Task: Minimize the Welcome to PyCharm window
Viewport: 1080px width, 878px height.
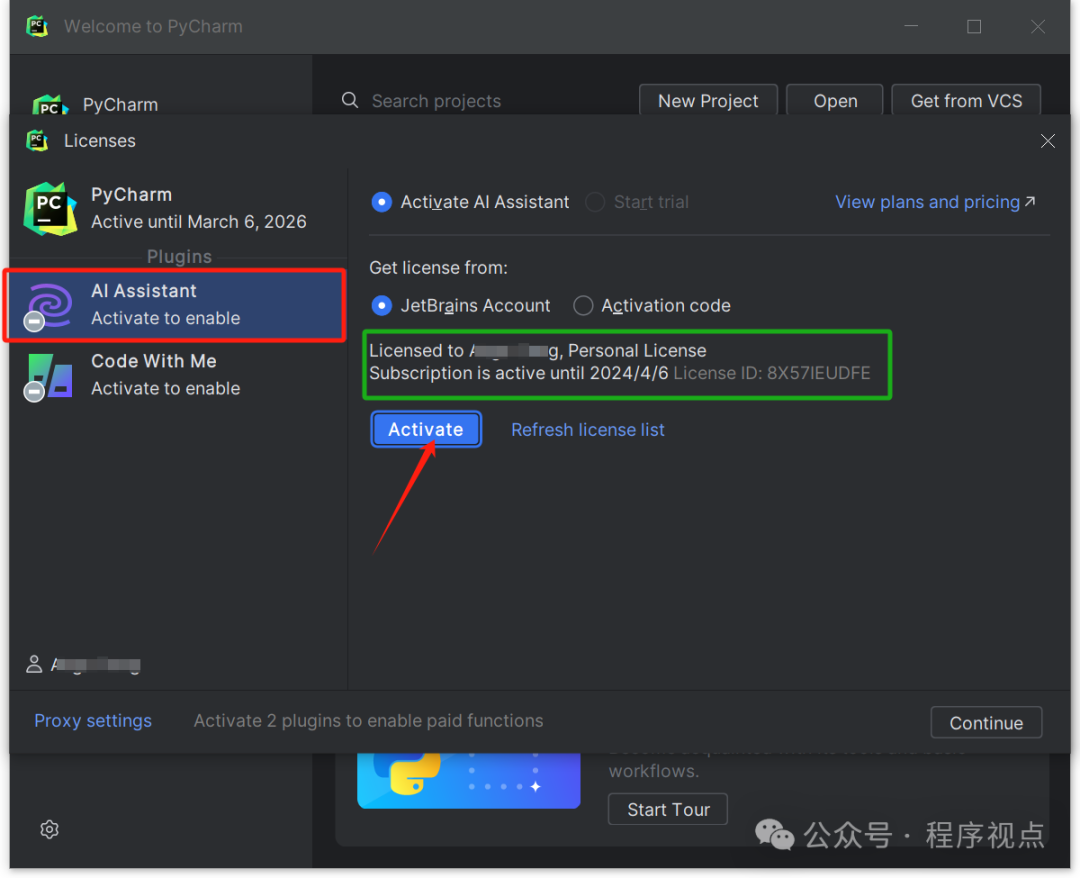Action: pos(911,27)
